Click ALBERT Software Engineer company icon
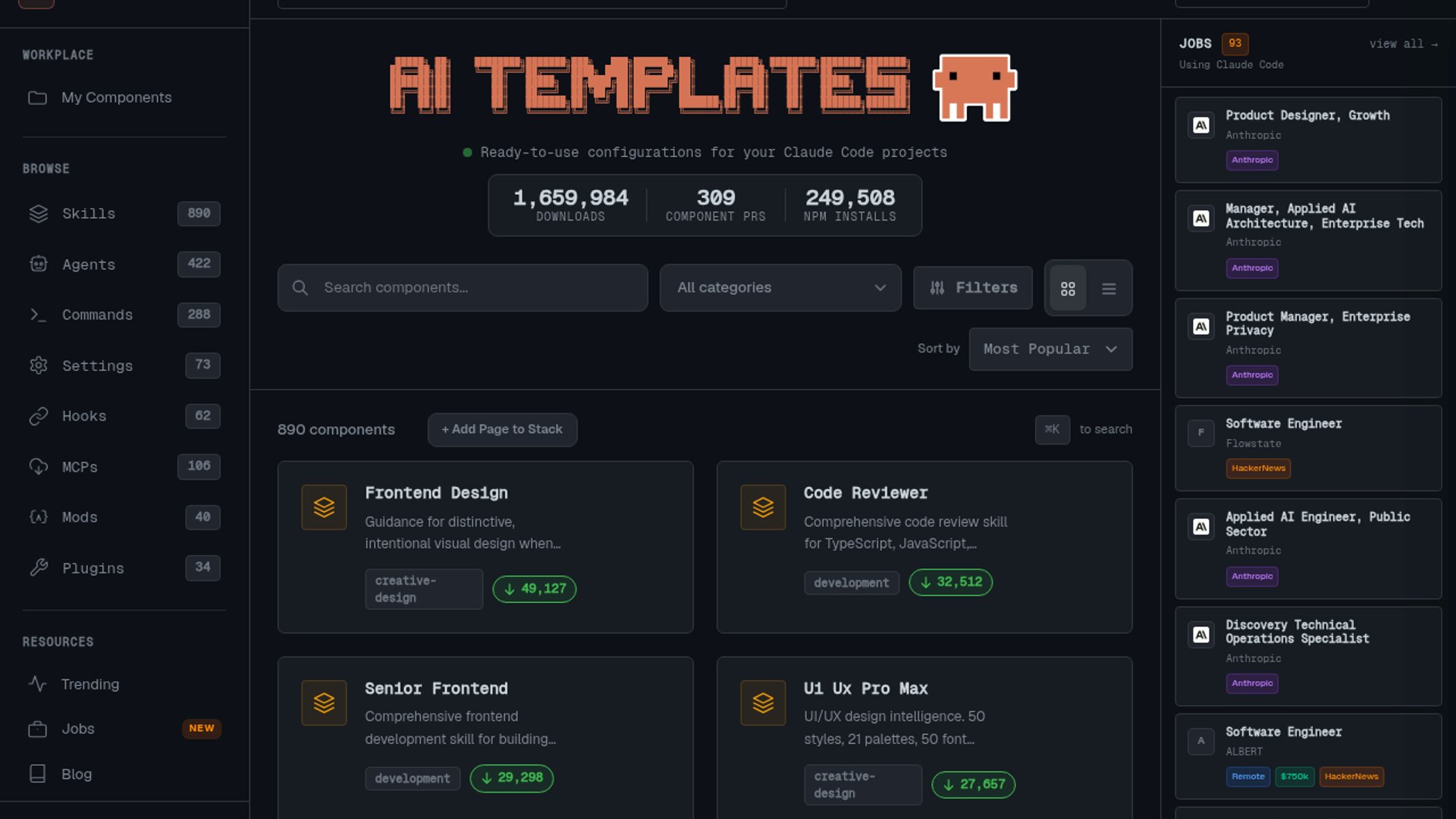Screen dimensions: 1456x819 point(1200,741)
